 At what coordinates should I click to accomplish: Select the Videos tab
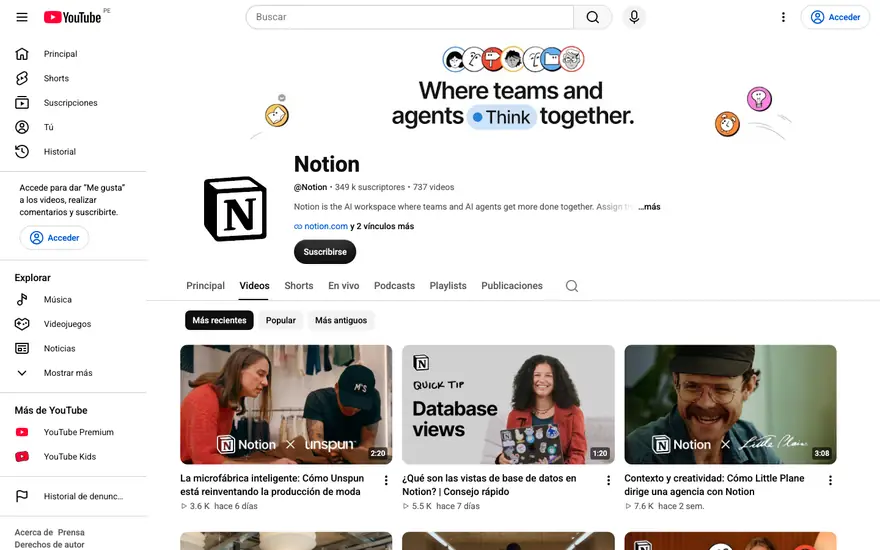point(254,286)
